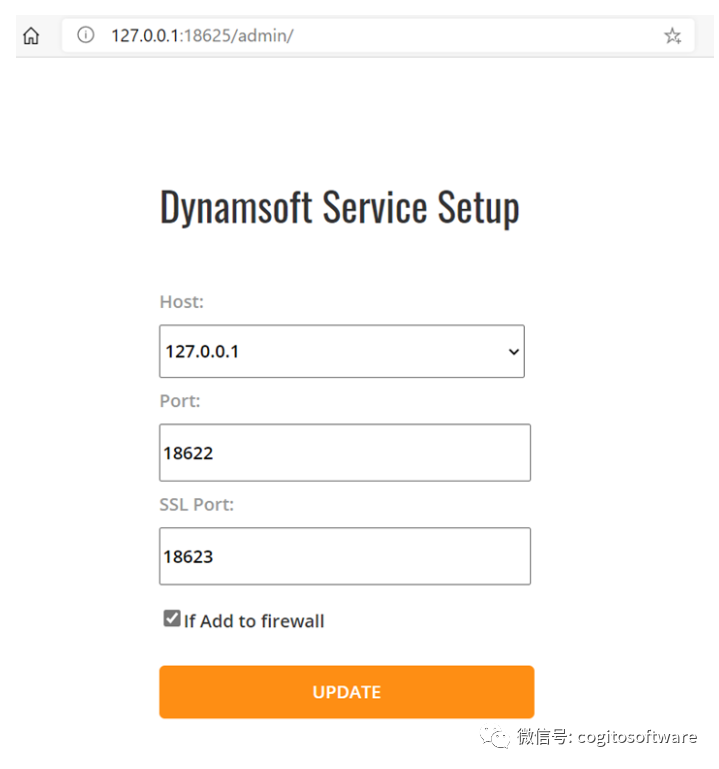This screenshot has width=719, height=769.
Task: Click the Port field with 18622
Action: (345, 453)
